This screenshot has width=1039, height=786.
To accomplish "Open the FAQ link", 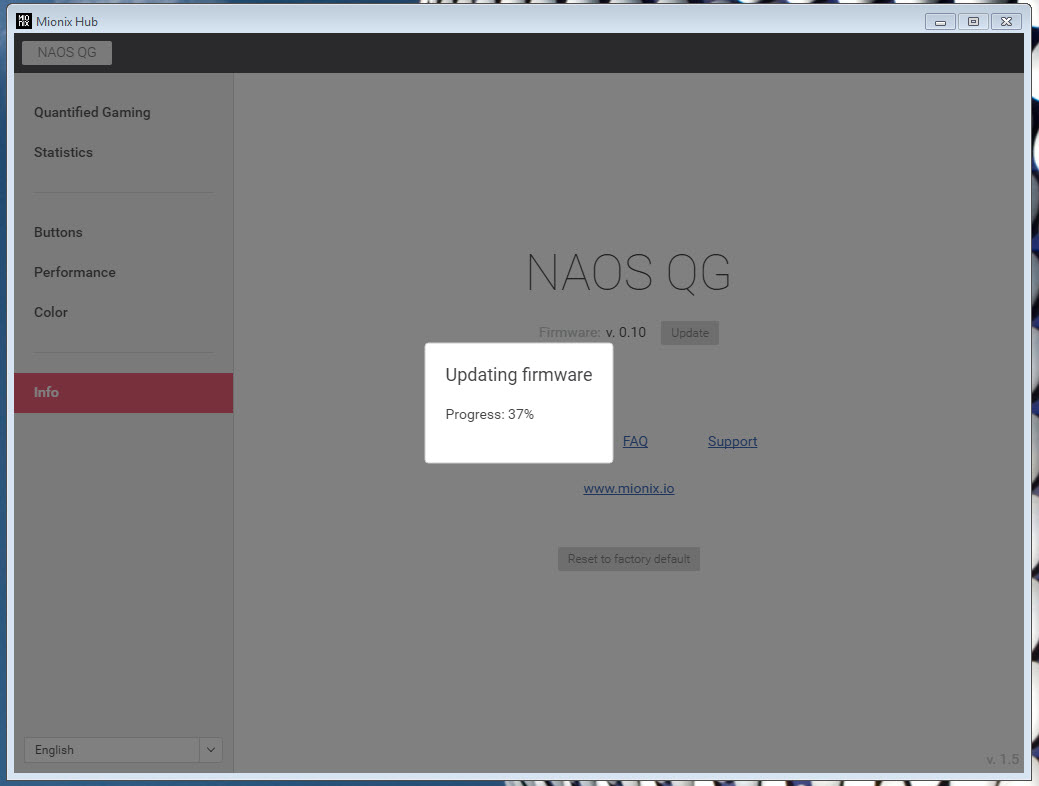I will 635,441.
